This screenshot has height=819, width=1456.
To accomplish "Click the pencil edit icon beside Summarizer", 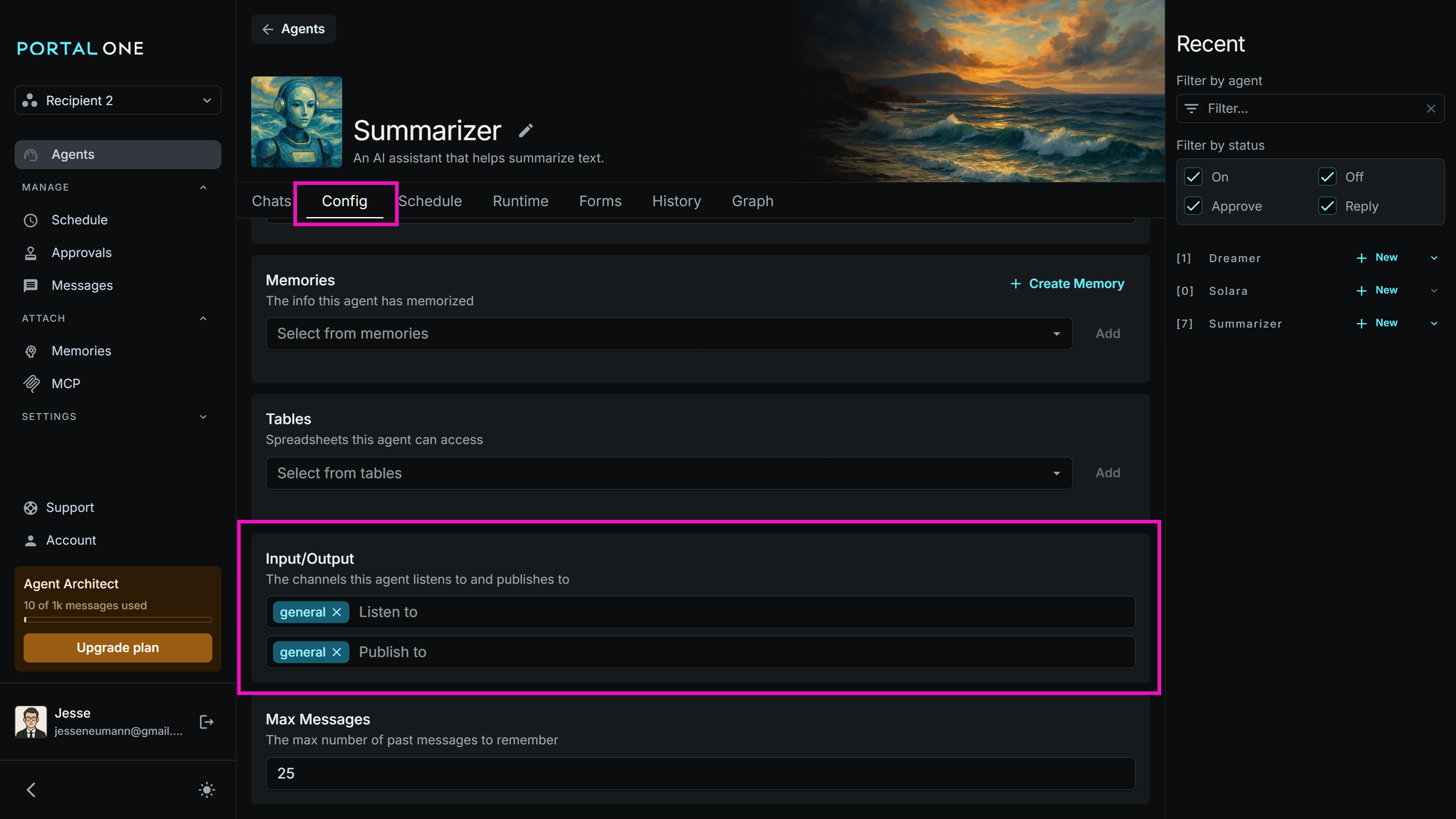I will [526, 131].
